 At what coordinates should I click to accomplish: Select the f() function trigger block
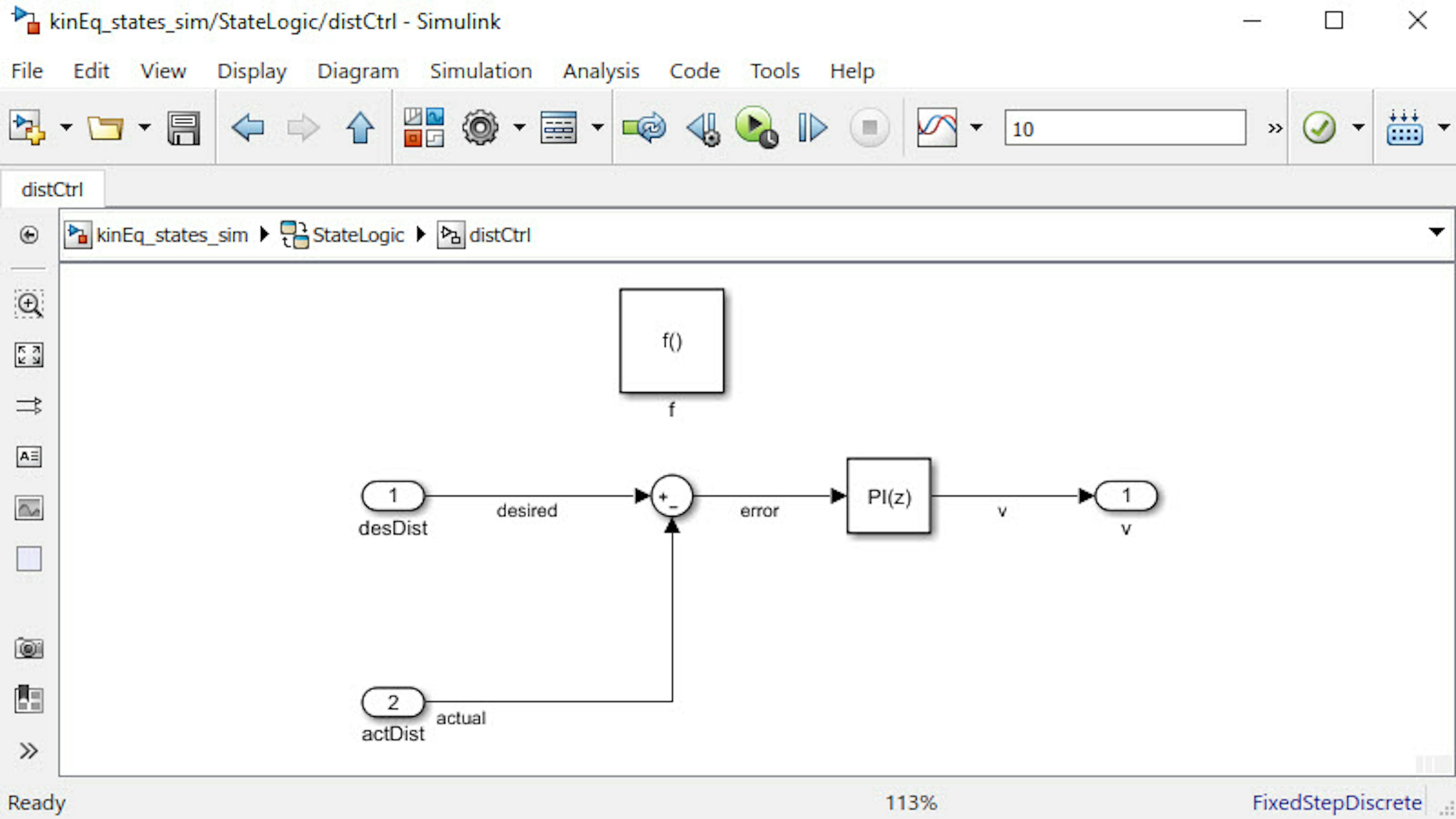coord(671,341)
